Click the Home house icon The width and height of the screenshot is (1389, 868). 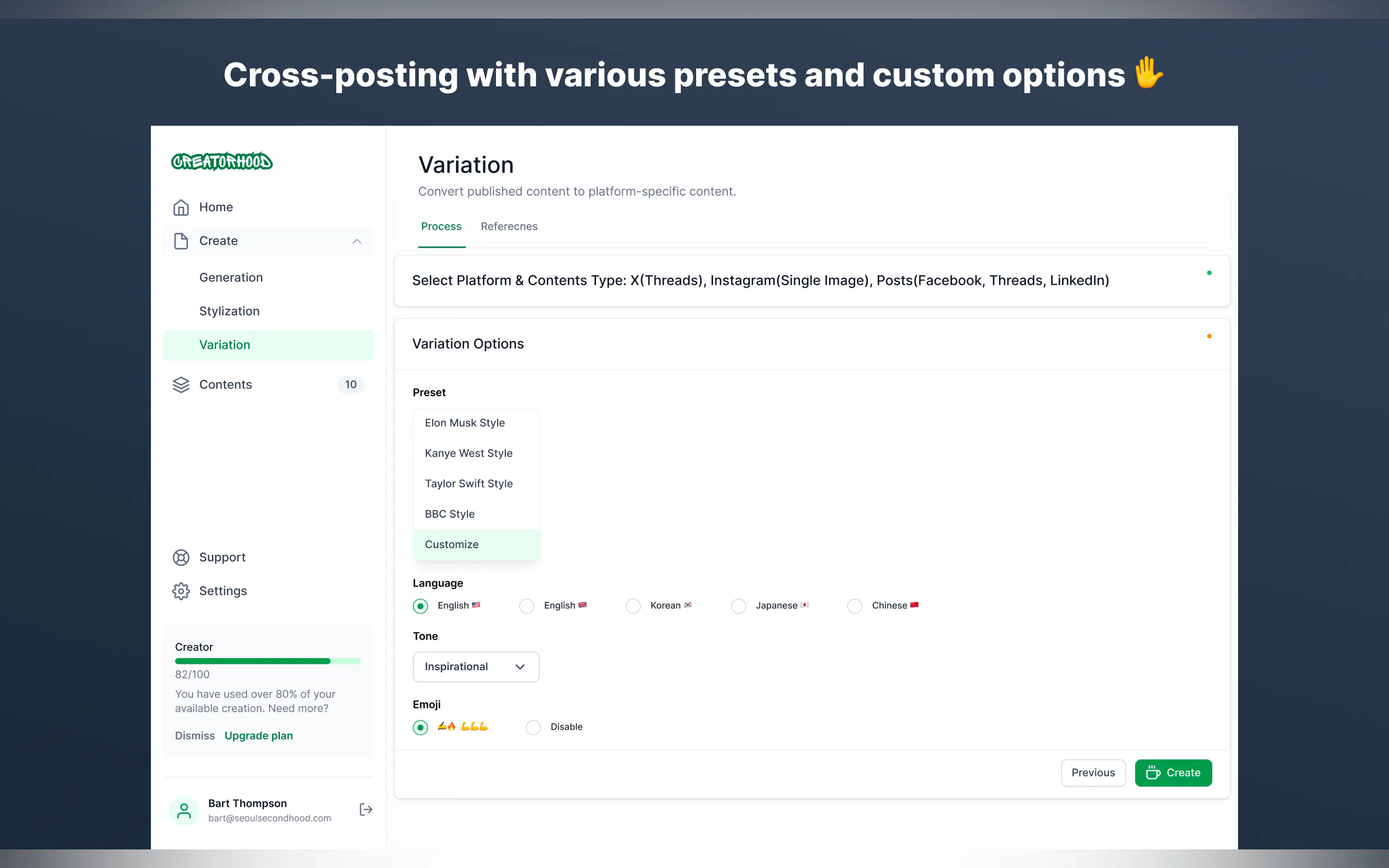click(x=181, y=207)
